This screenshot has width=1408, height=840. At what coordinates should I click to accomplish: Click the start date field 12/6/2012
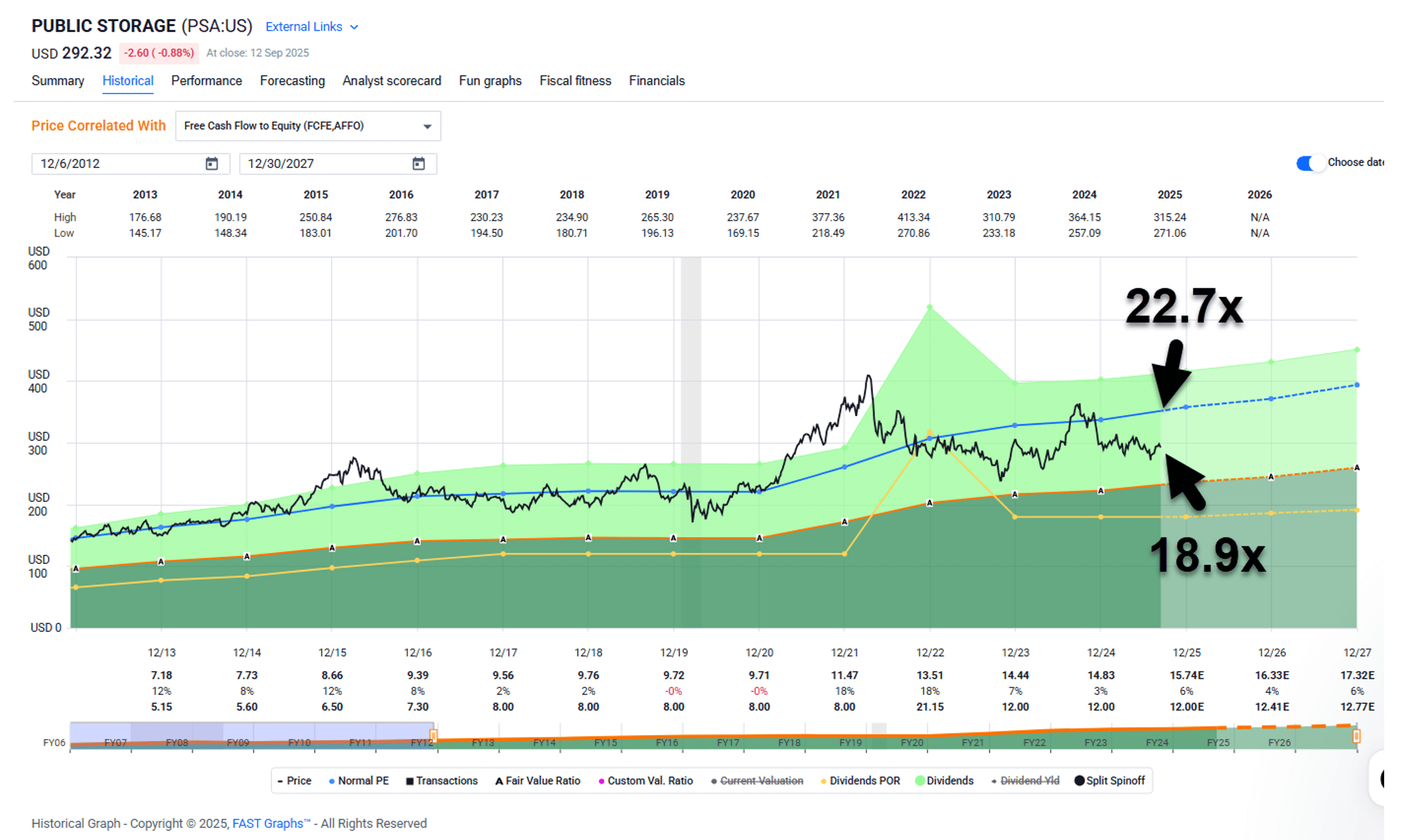tap(131, 164)
